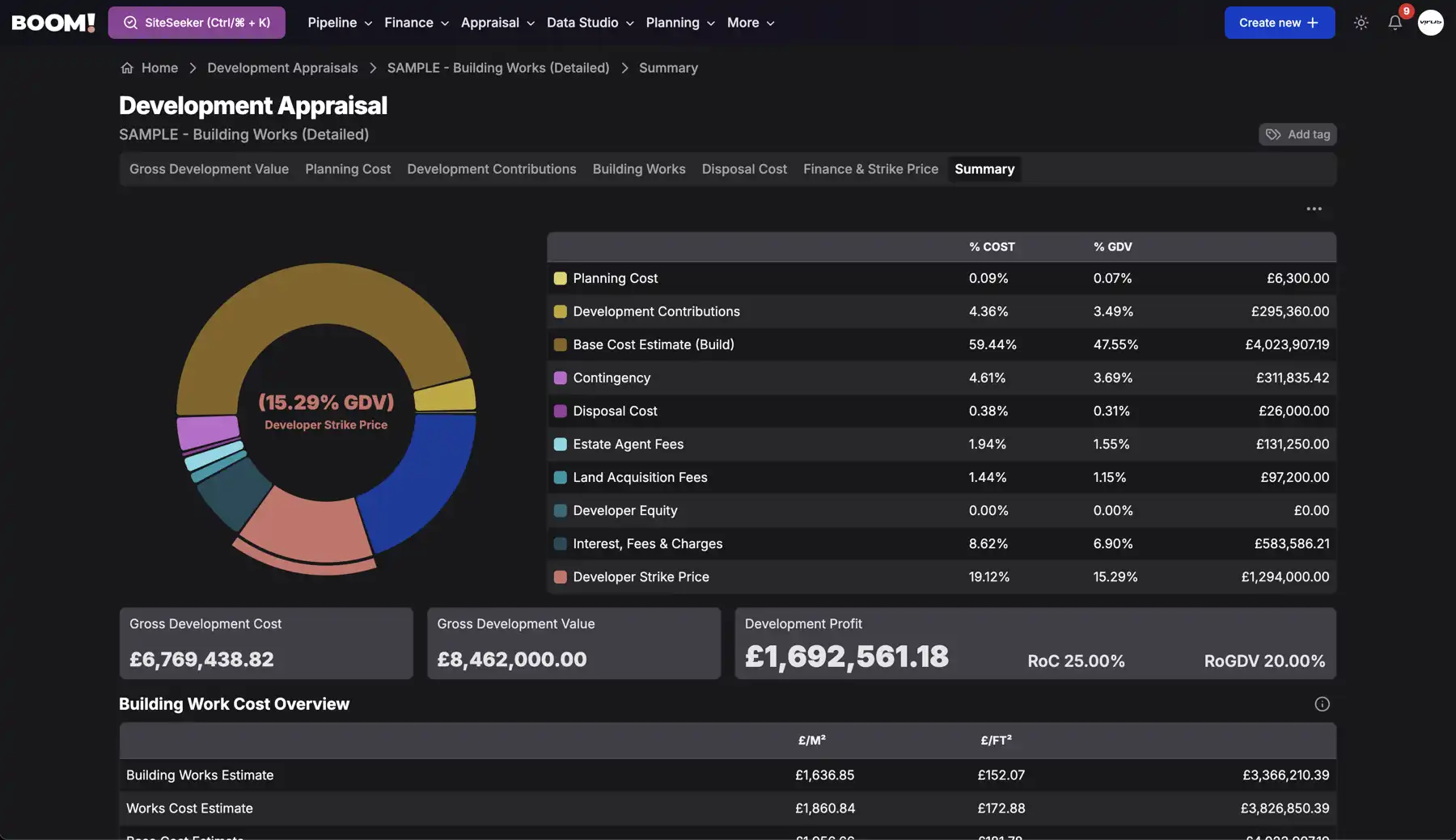Click Building Work Cost Overview info icon
The height and width of the screenshot is (840, 1456).
click(1322, 704)
